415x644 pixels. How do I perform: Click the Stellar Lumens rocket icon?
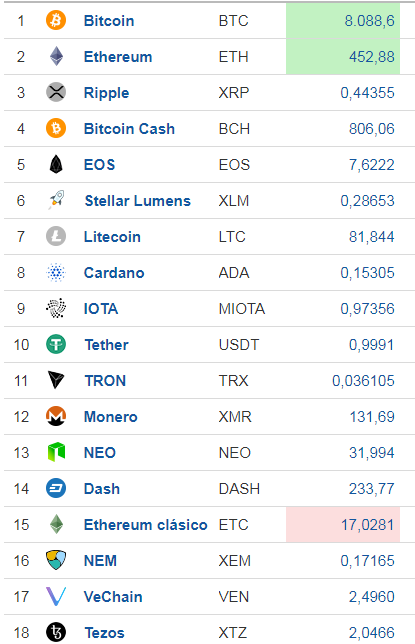click(x=56, y=200)
